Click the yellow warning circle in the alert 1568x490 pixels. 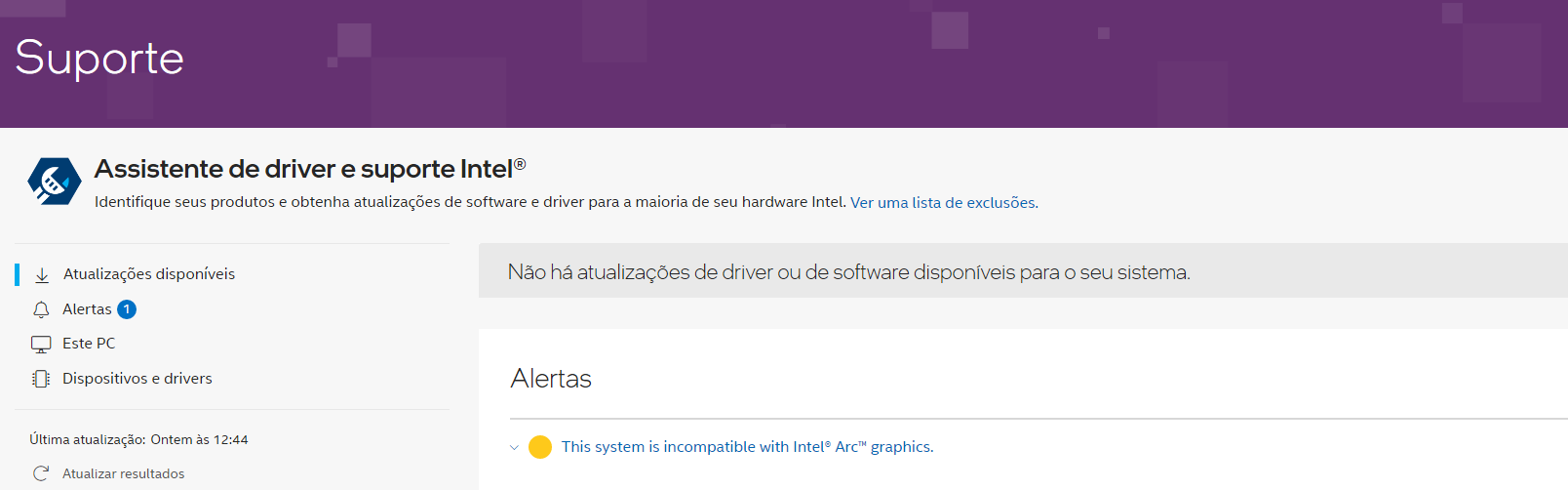pyautogui.click(x=540, y=447)
